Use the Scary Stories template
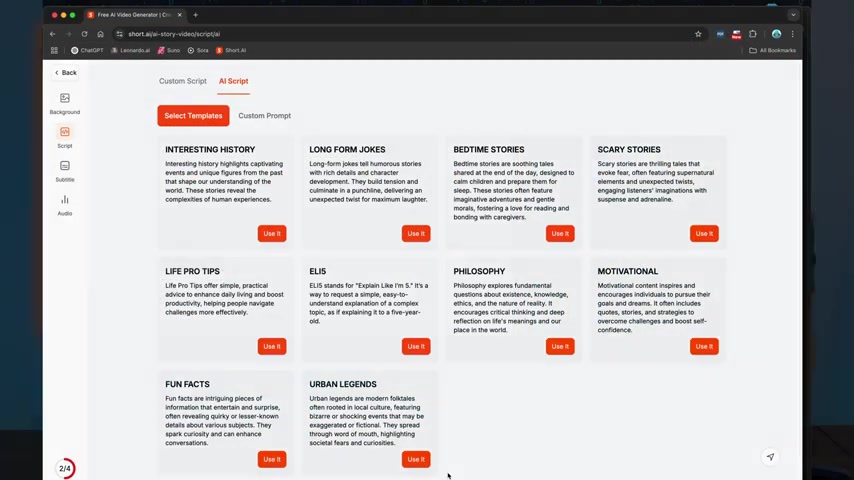The height and width of the screenshot is (480, 854). coord(704,233)
